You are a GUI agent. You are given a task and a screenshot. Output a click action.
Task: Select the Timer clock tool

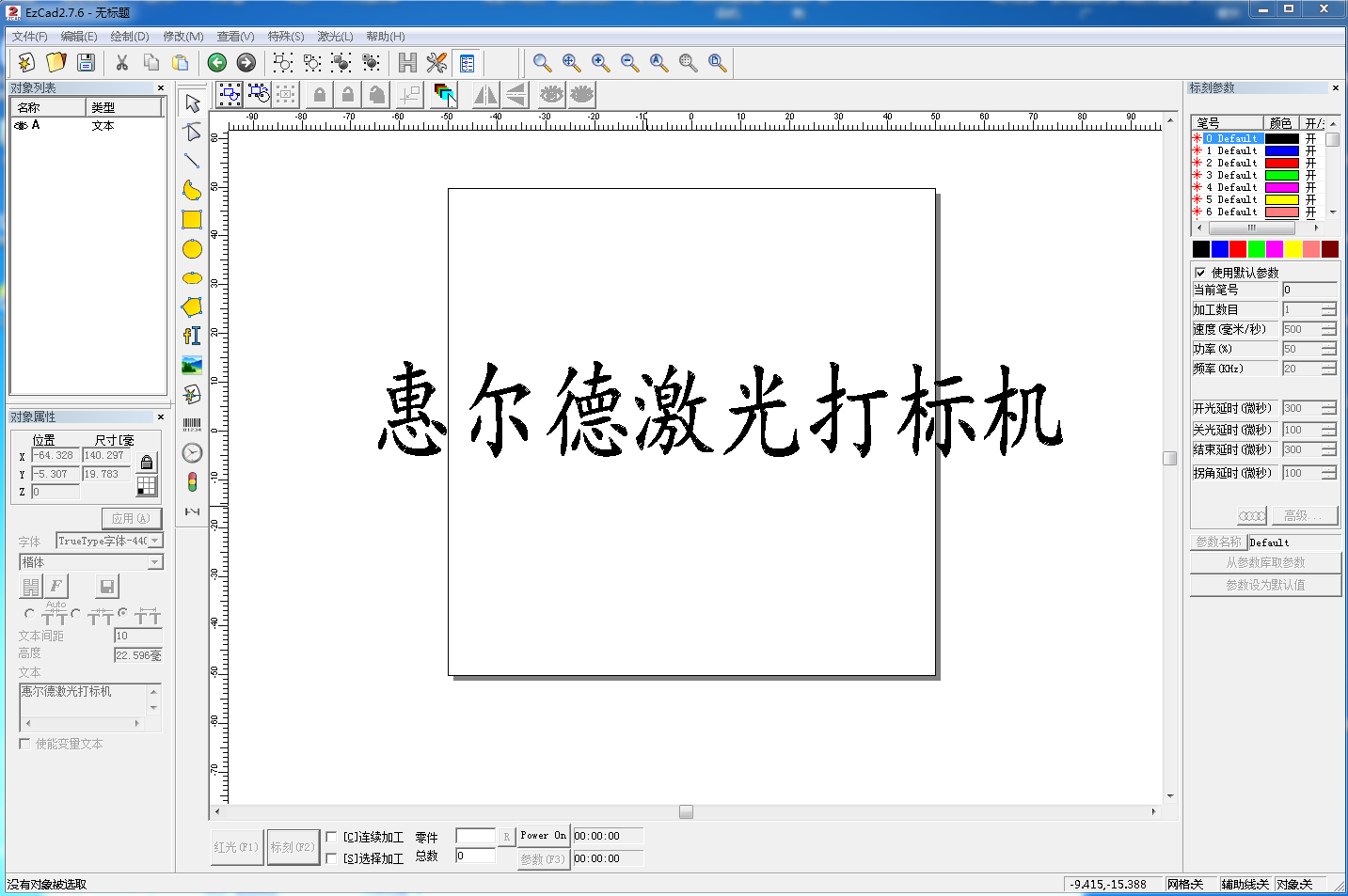click(x=192, y=453)
